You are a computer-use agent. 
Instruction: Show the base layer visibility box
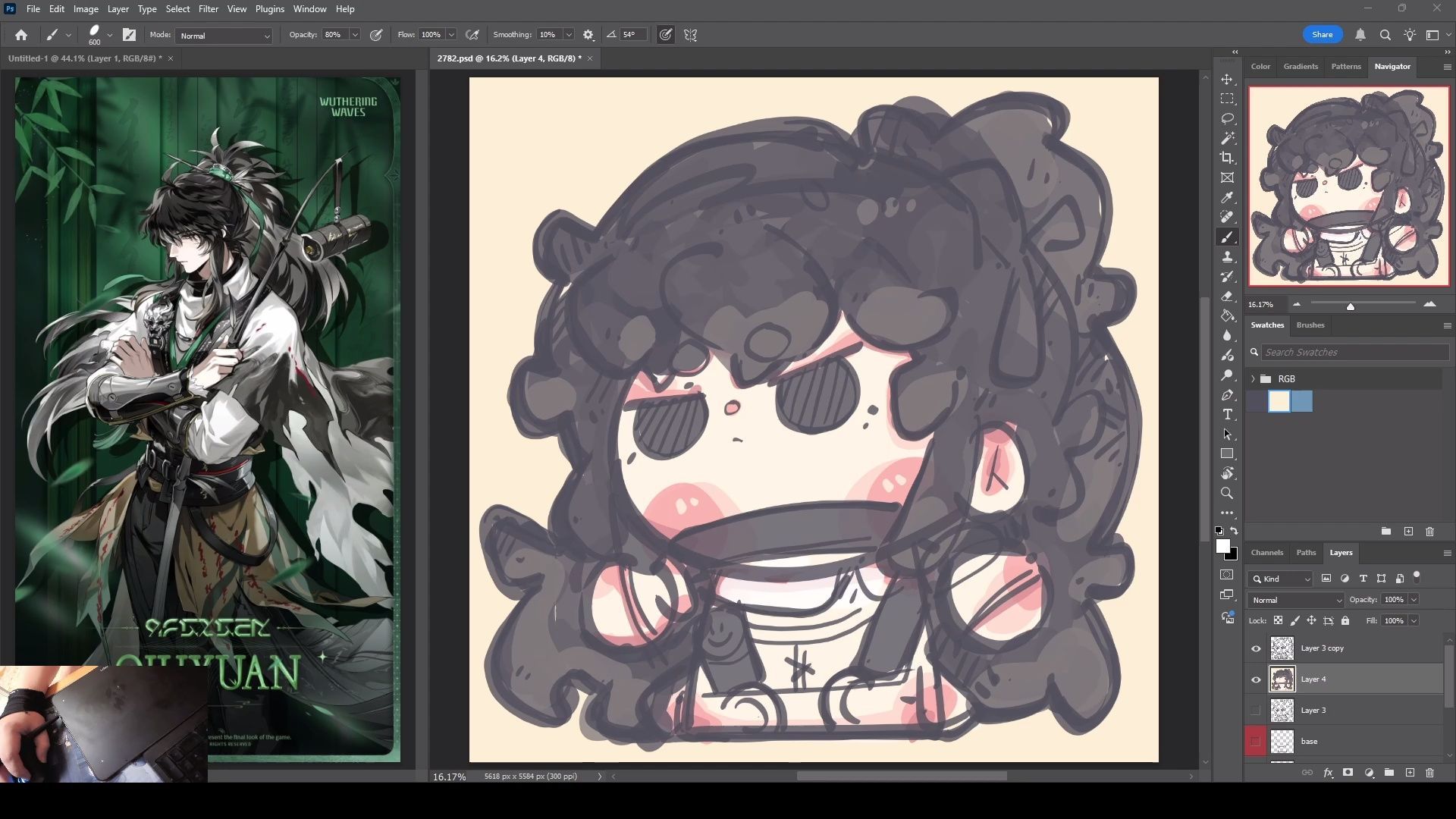1256,742
